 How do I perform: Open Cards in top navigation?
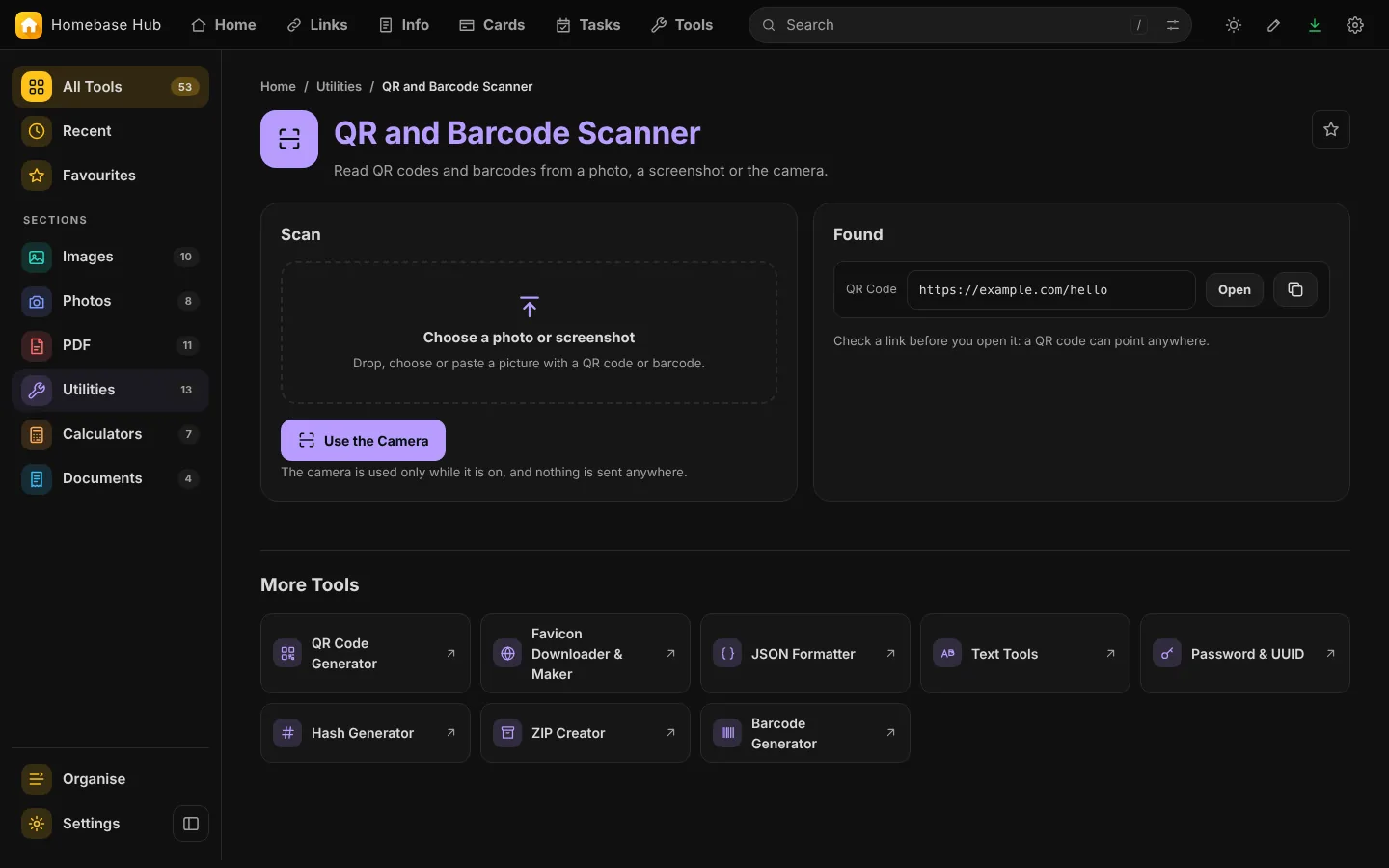point(492,25)
